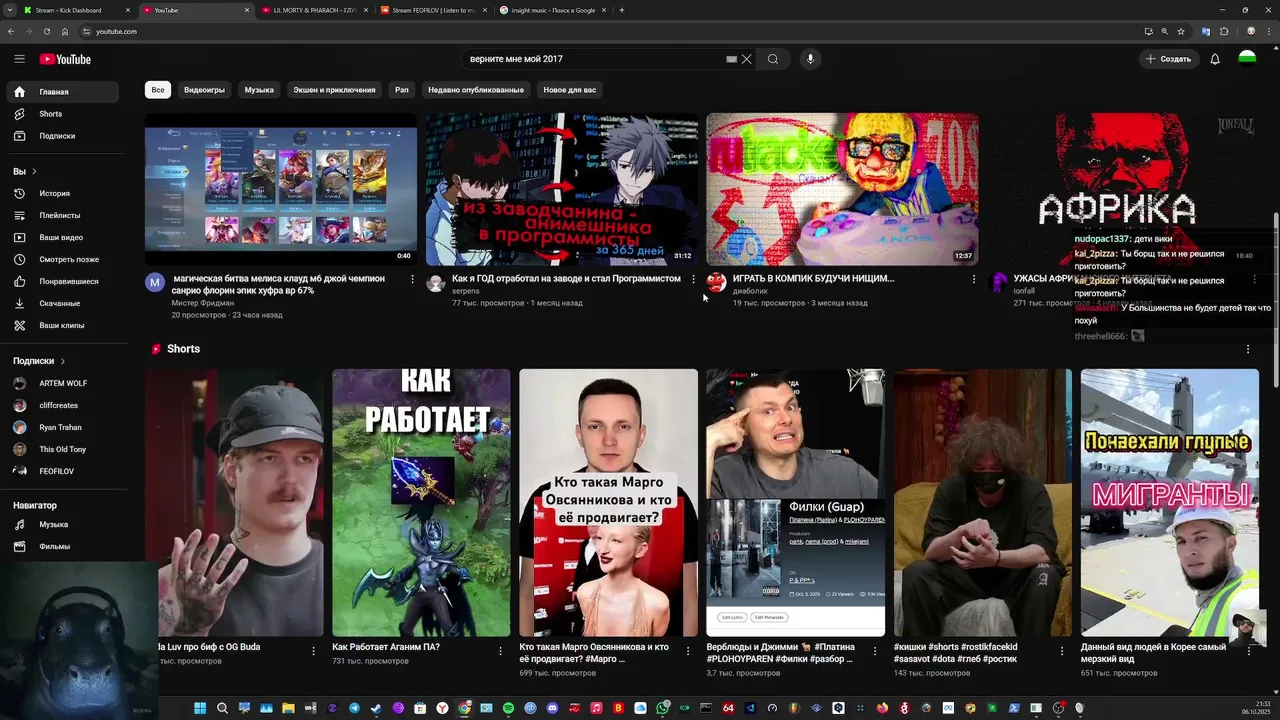Image resolution: width=1280 pixels, height=720 pixels.
Task: Go back in browser toolbar
Action: [11, 31]
